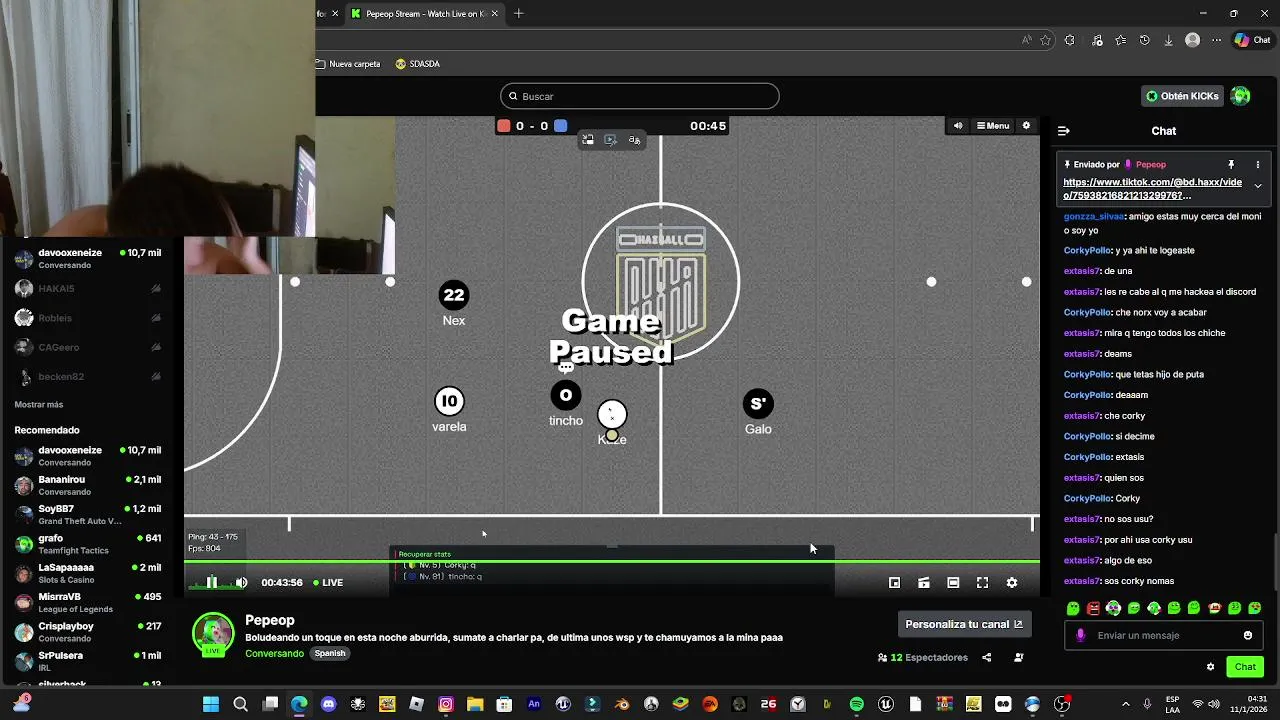This screenshot has height=720, width=1280.
Task: Open grafo recommended channel
Action: pos(88,544)
